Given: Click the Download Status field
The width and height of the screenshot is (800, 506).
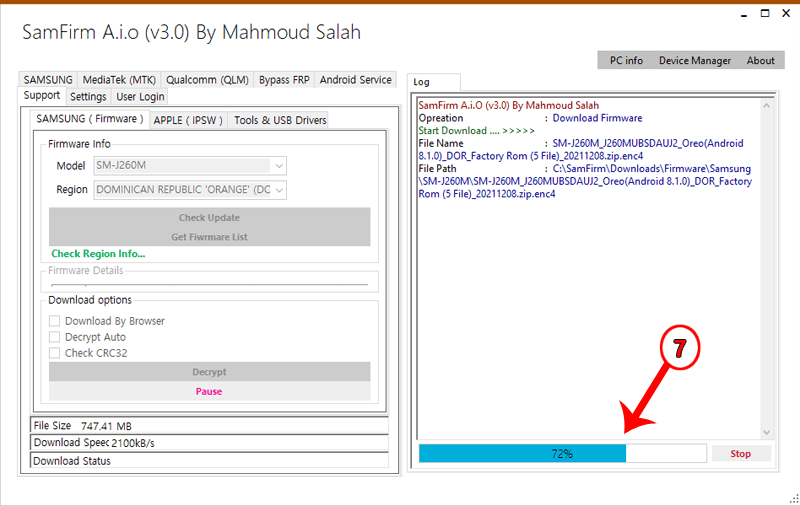Looking at the screenshot, I should click(209, 460).
